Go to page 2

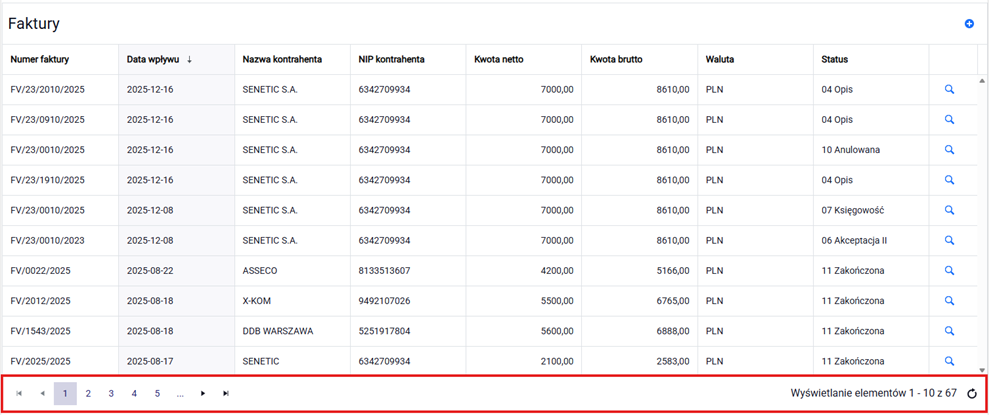coord(88,393)
